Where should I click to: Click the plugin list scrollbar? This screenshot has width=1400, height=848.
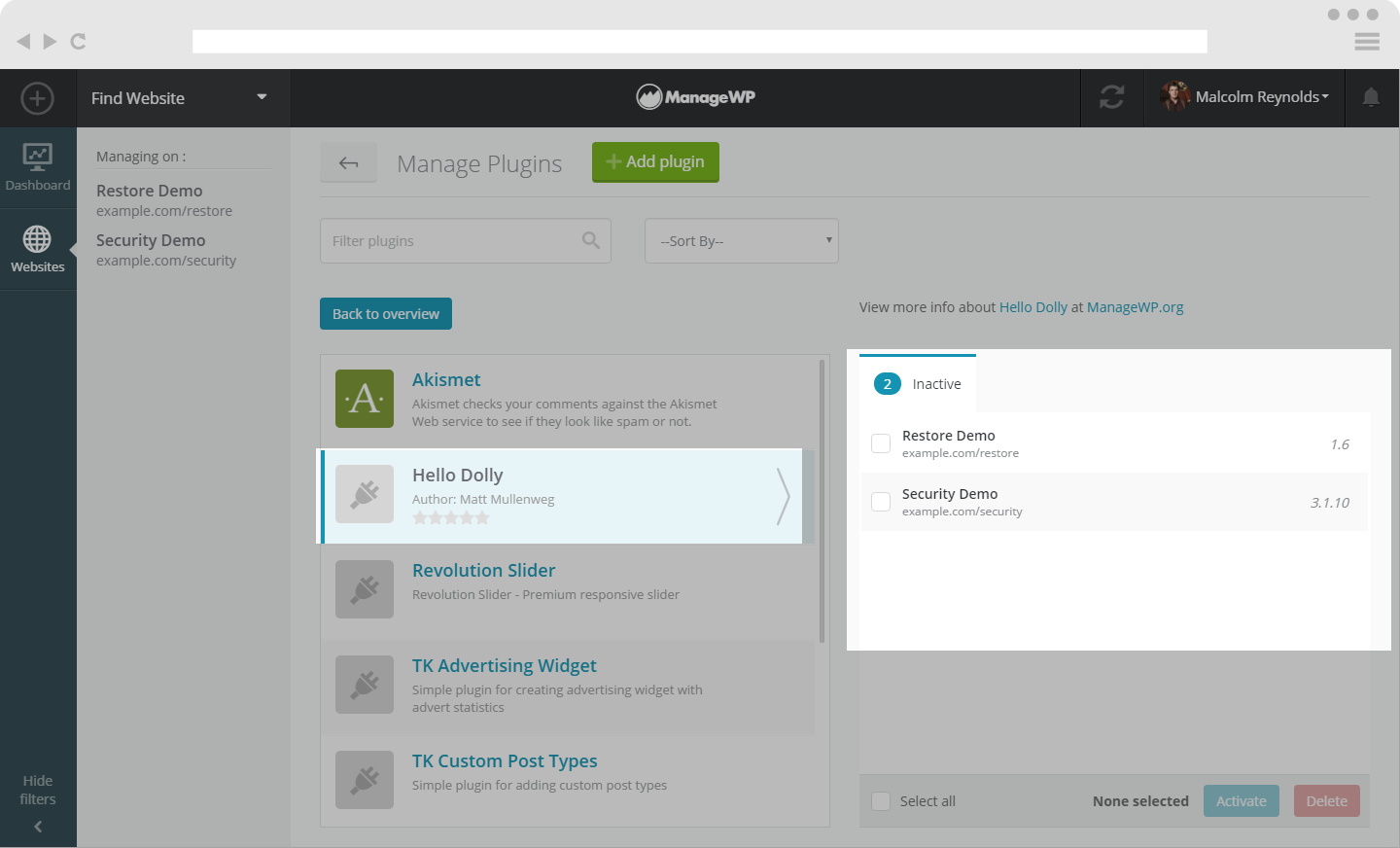822,502
